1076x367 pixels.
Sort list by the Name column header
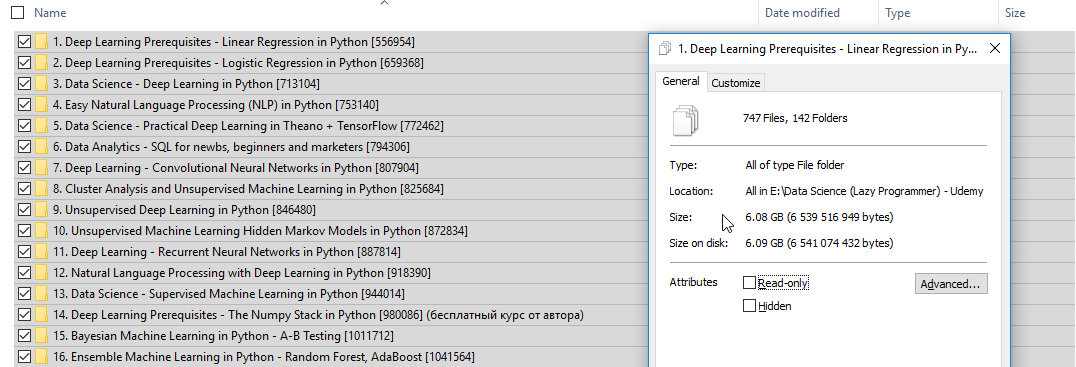(50, 12)
